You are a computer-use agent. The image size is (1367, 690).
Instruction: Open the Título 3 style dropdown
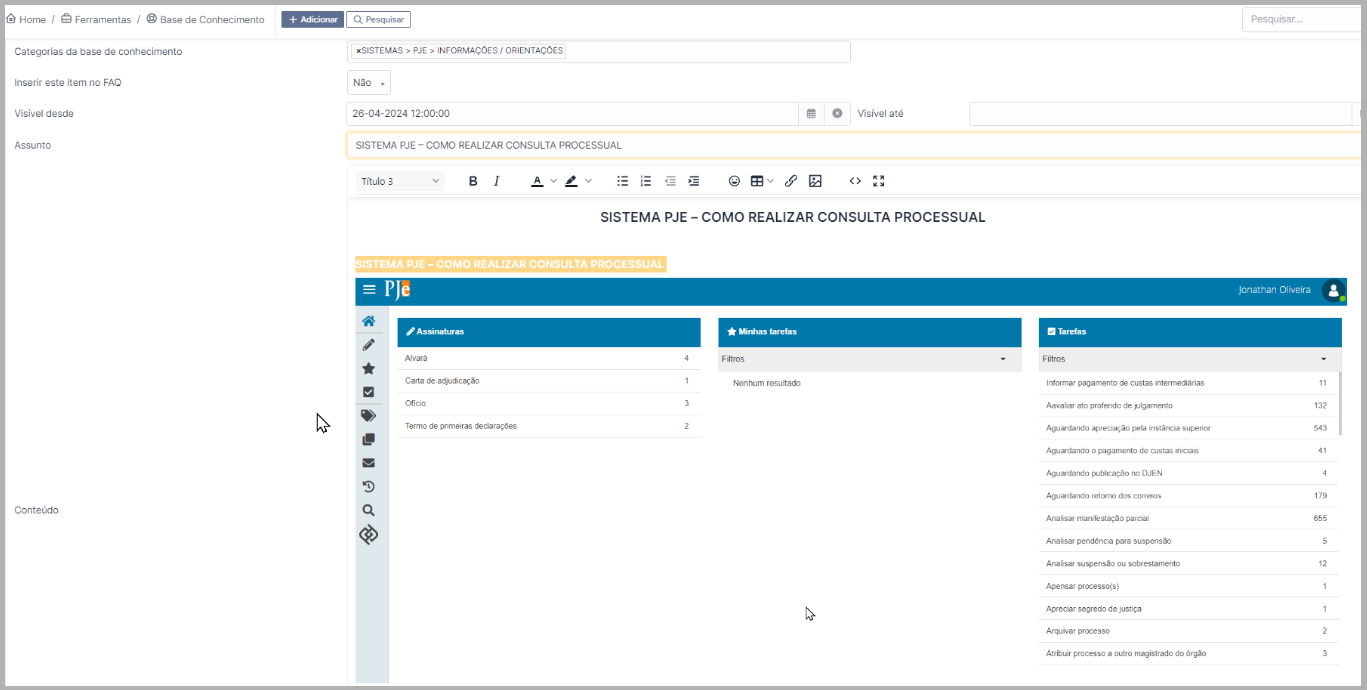(x=400, y=181)
